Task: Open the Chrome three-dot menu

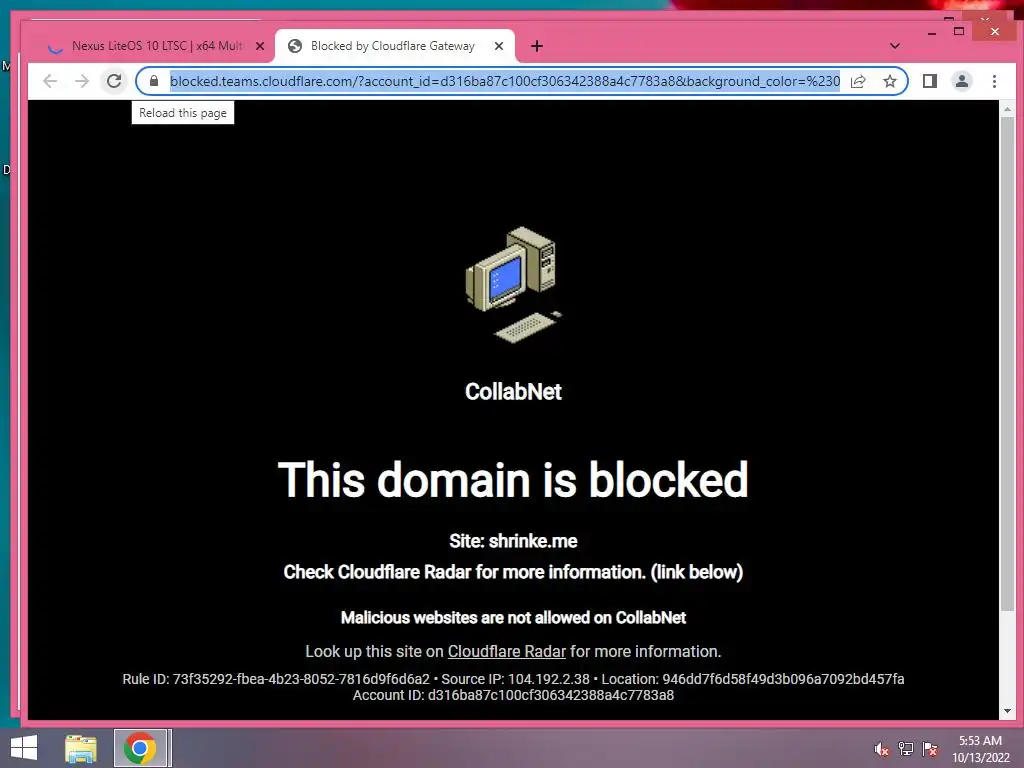Action: click(x=994, y=81)
